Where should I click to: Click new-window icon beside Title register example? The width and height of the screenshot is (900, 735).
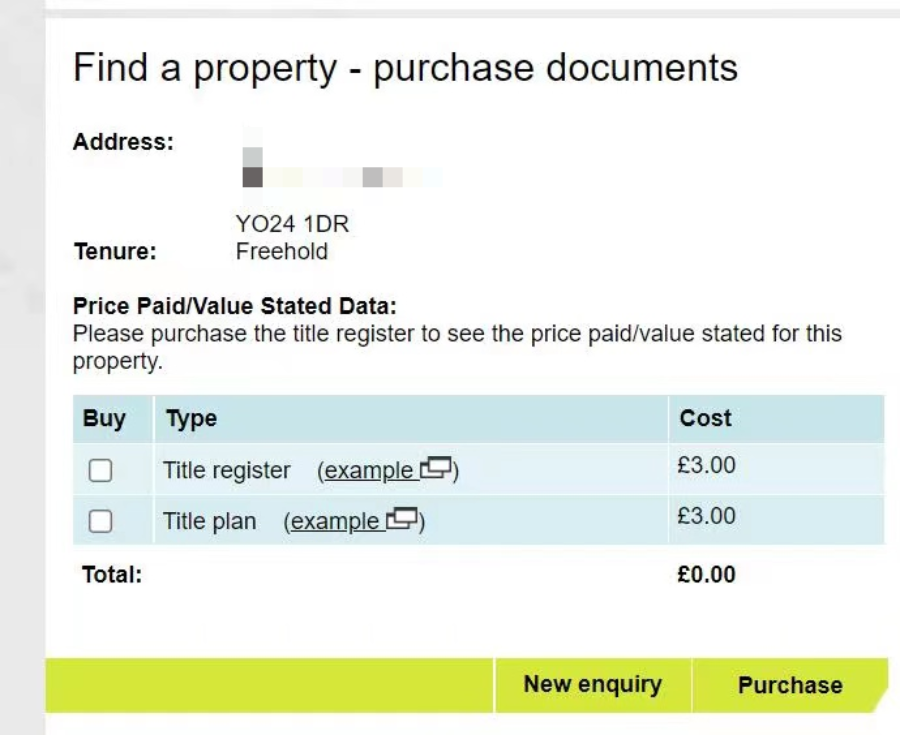click(x=436, y=468)
